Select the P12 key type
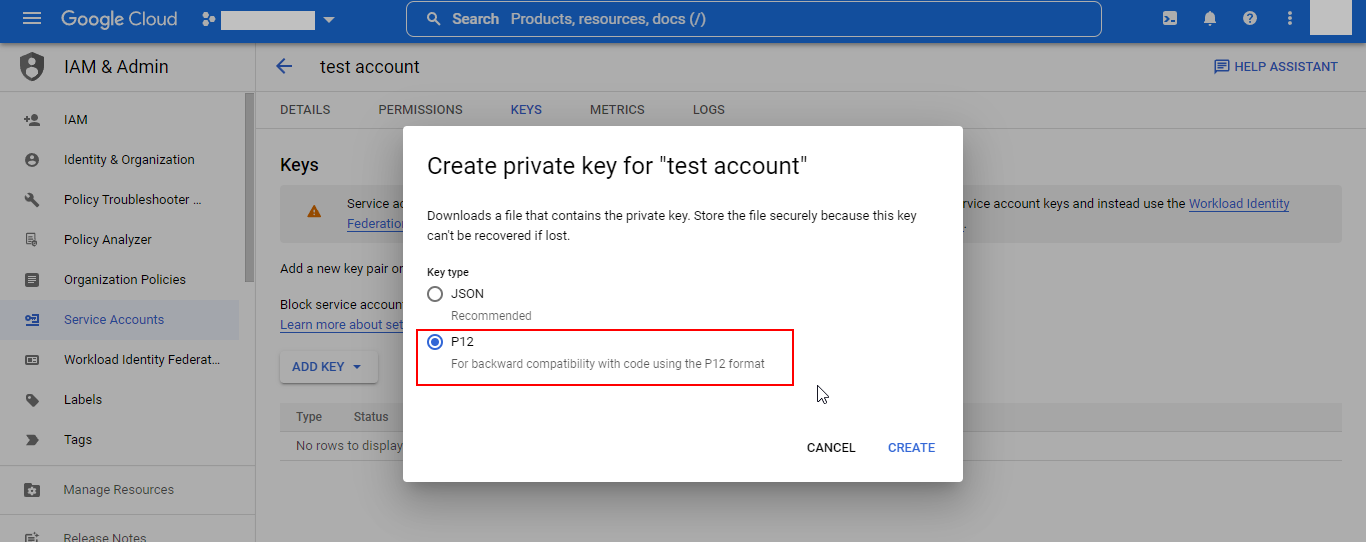 click(435, 342)
